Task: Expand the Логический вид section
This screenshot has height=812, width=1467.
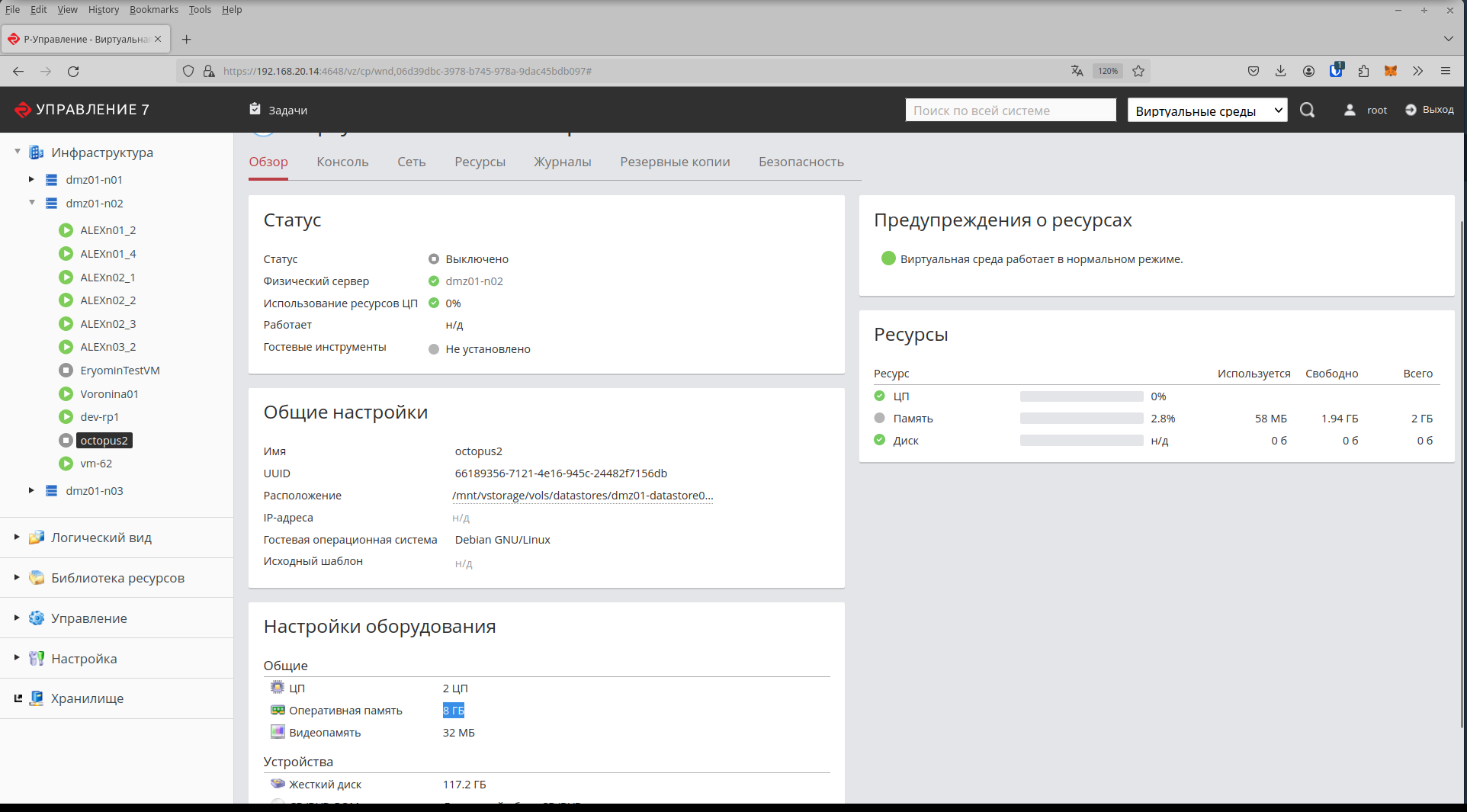Action: (17, 537)
